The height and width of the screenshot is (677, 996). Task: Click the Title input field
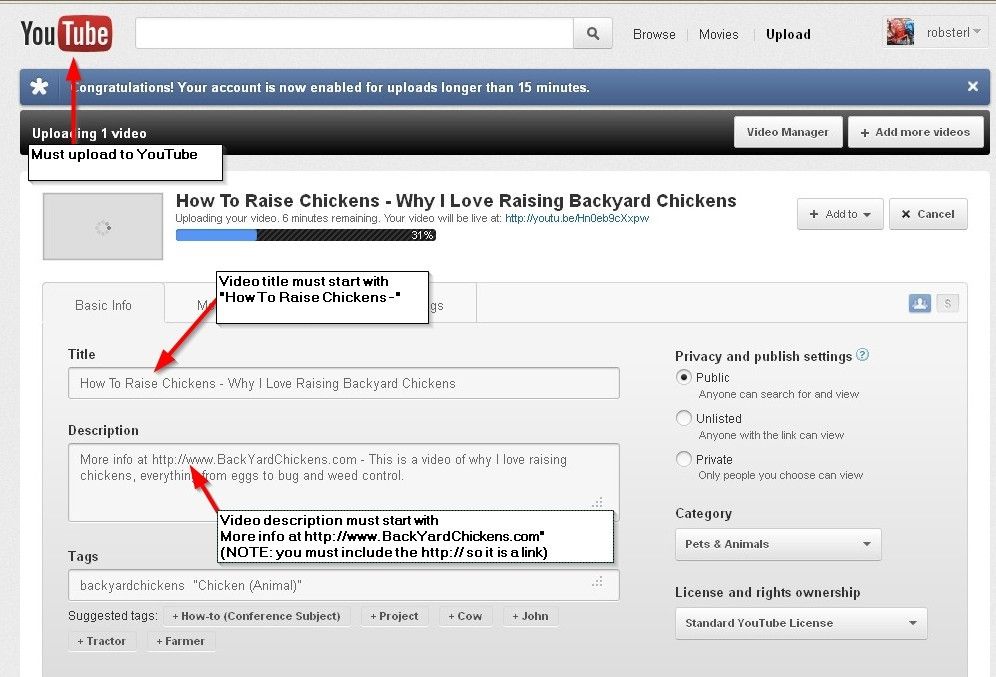click(343, 383)
